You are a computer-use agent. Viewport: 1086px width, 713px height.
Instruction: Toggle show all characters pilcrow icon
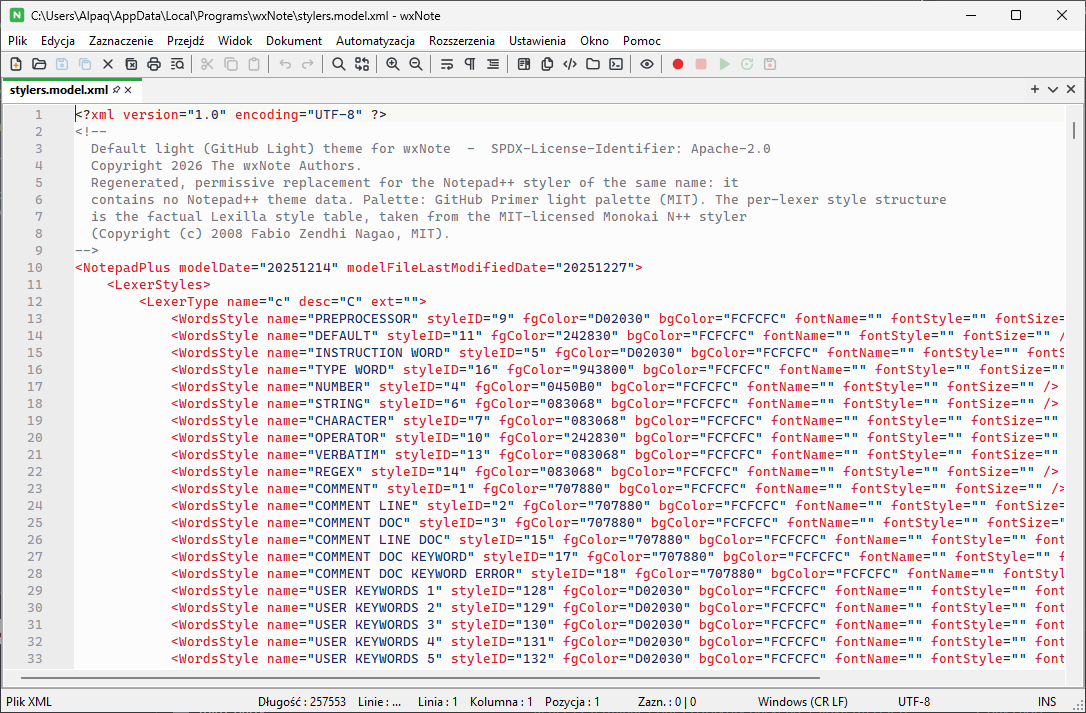click(470, 64)
